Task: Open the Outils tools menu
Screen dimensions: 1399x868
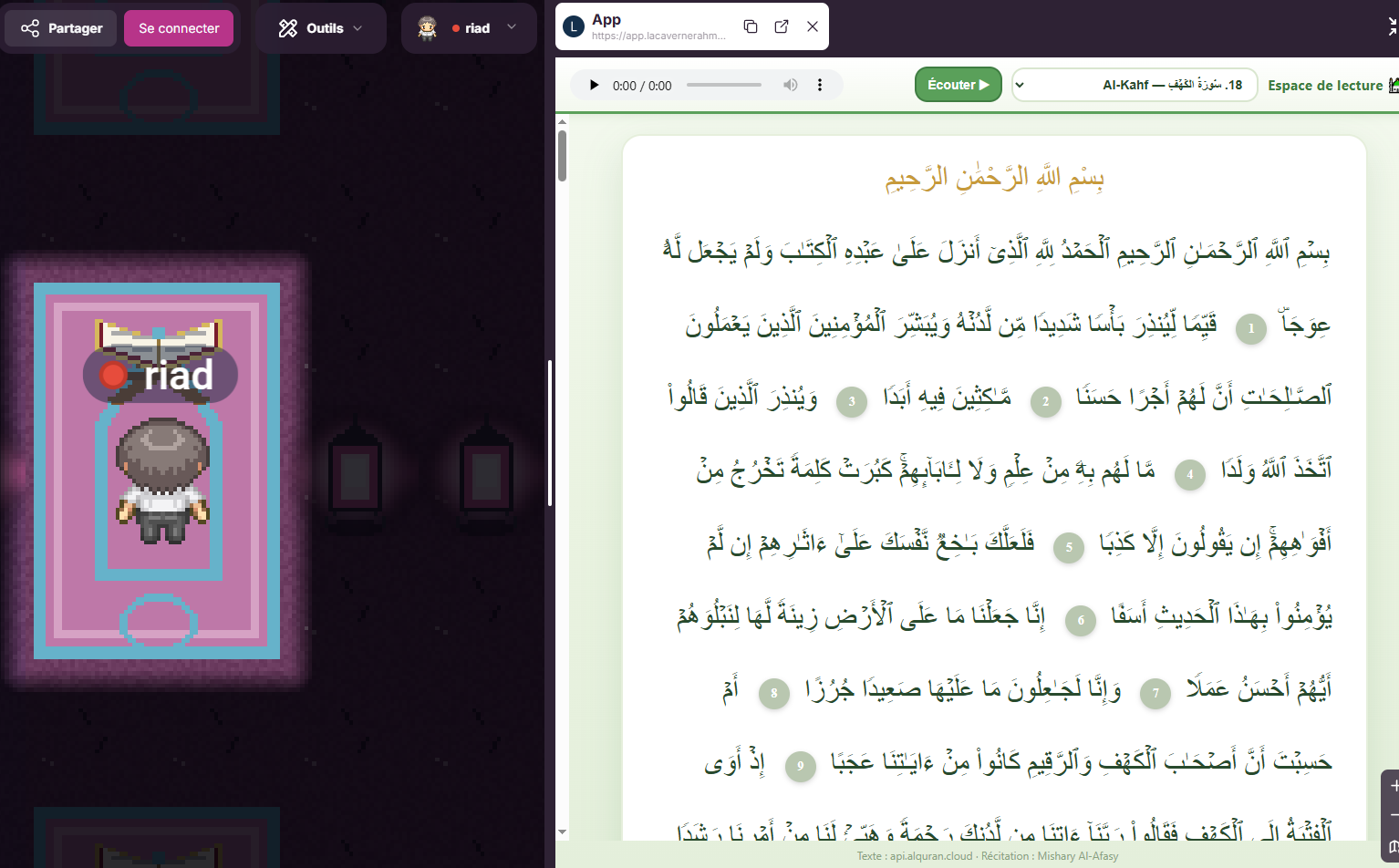Action: pos(320,28)
